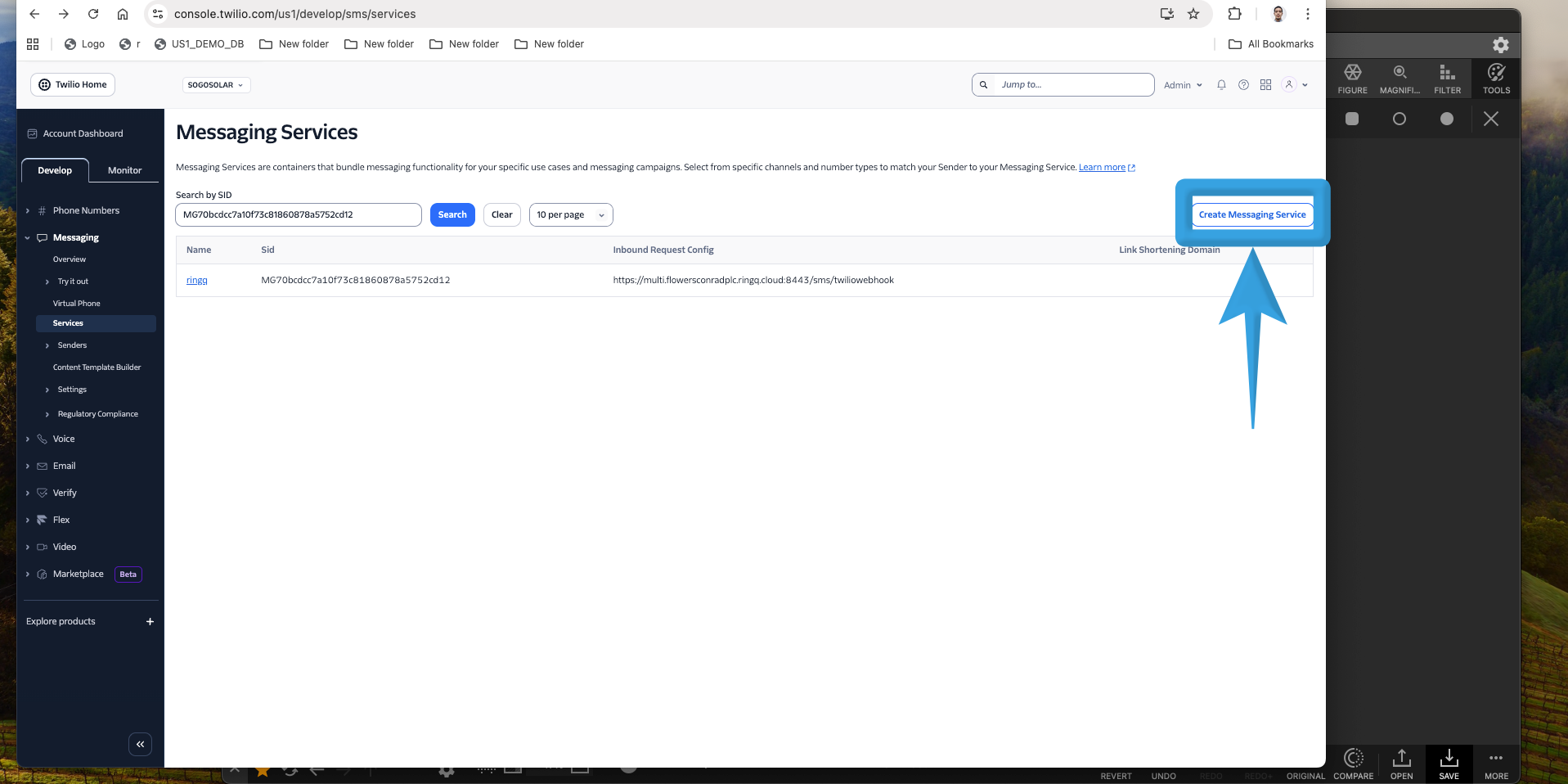
Task: Open the Twilio products grid icon
Action: [1265, 85]
